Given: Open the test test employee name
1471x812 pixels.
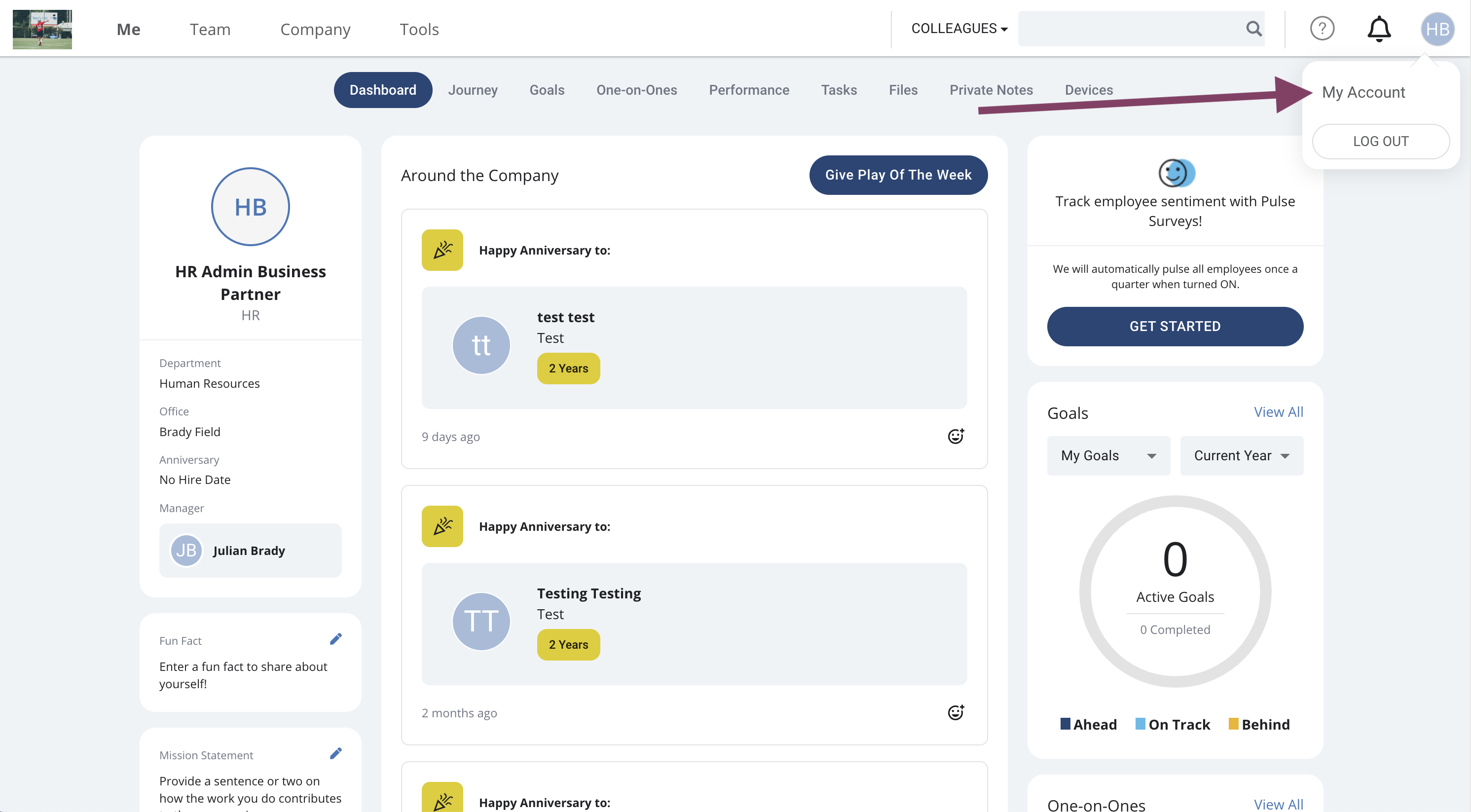Looking at the screenshot, I should click(565, 317).
